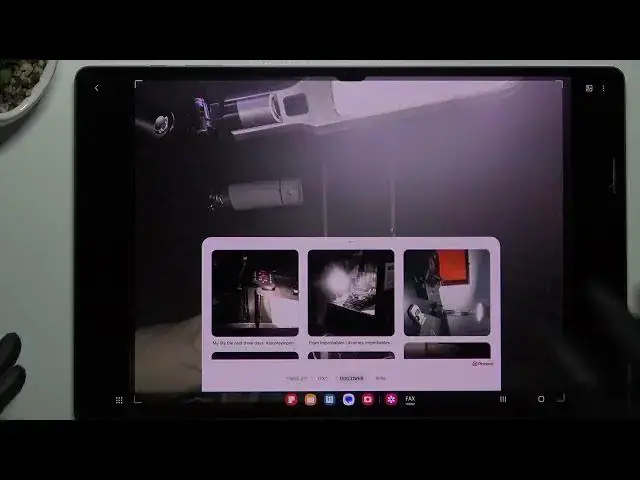Open the blue calendar app in the taskbar
Image resolution: width=640 pixels, height=480 pixels.
[x=329, y=400]
